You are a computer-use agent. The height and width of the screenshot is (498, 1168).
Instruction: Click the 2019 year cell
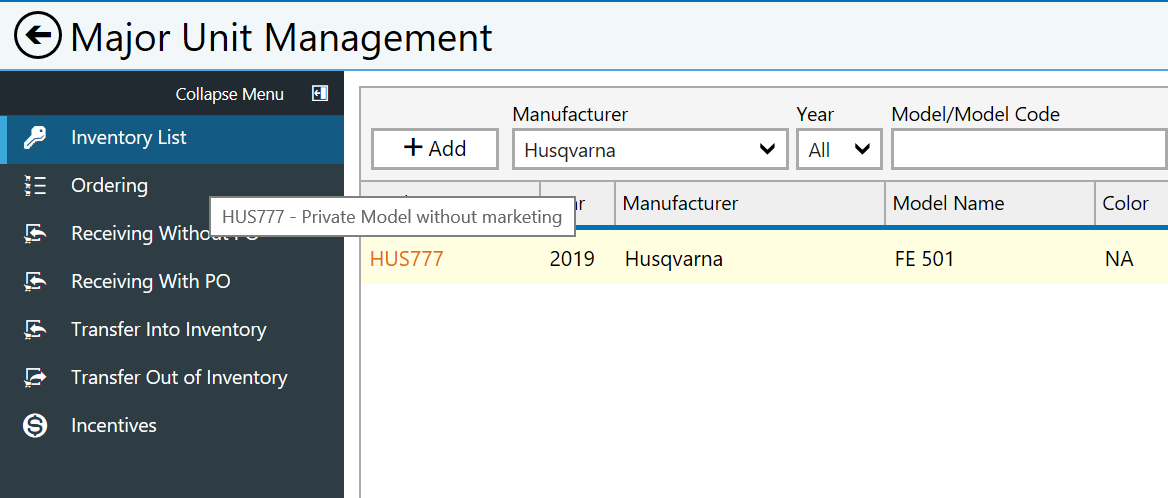(x=572, y=259)
